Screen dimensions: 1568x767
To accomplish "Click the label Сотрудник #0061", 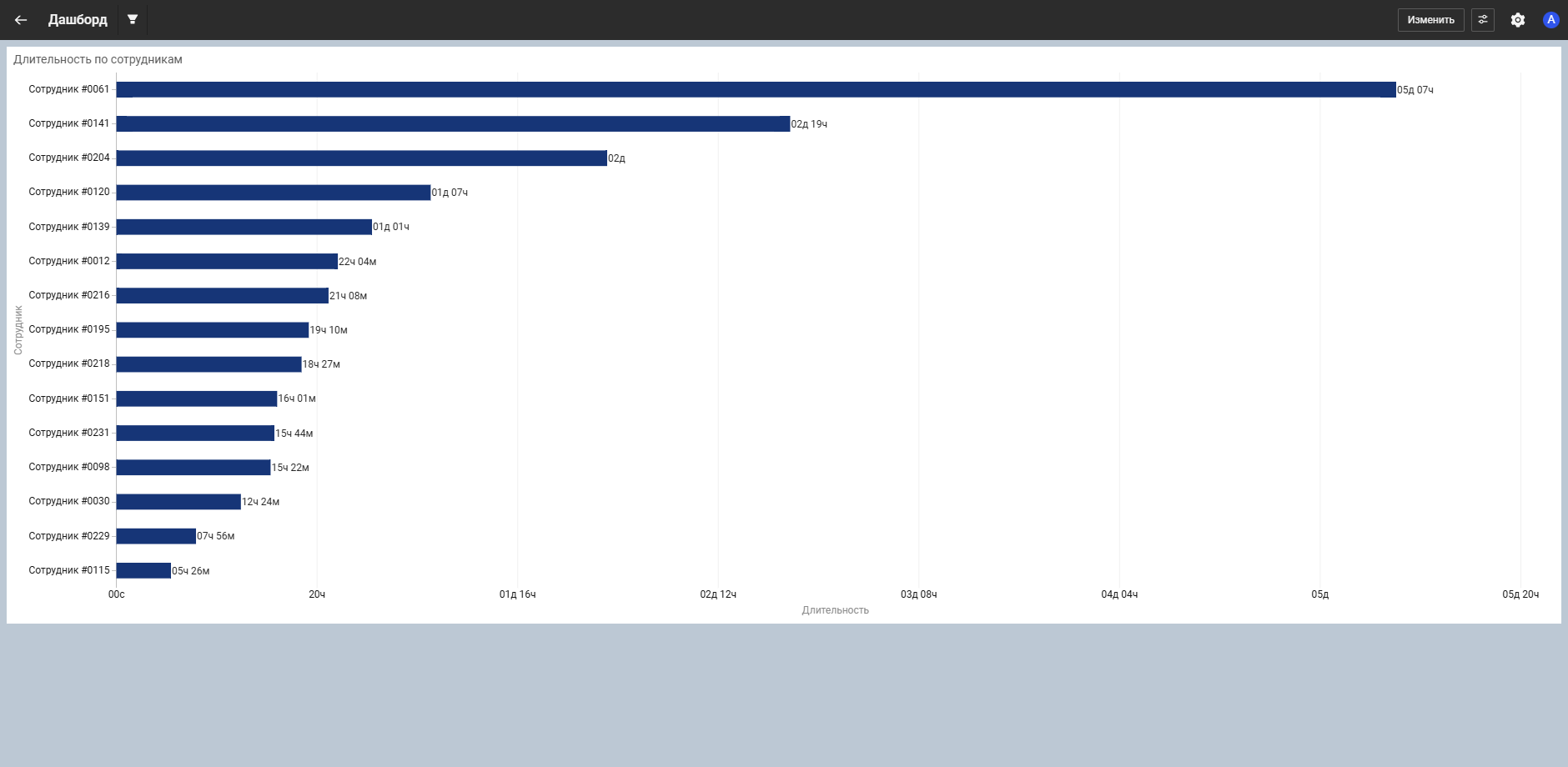I will click(x=69, y=89).
